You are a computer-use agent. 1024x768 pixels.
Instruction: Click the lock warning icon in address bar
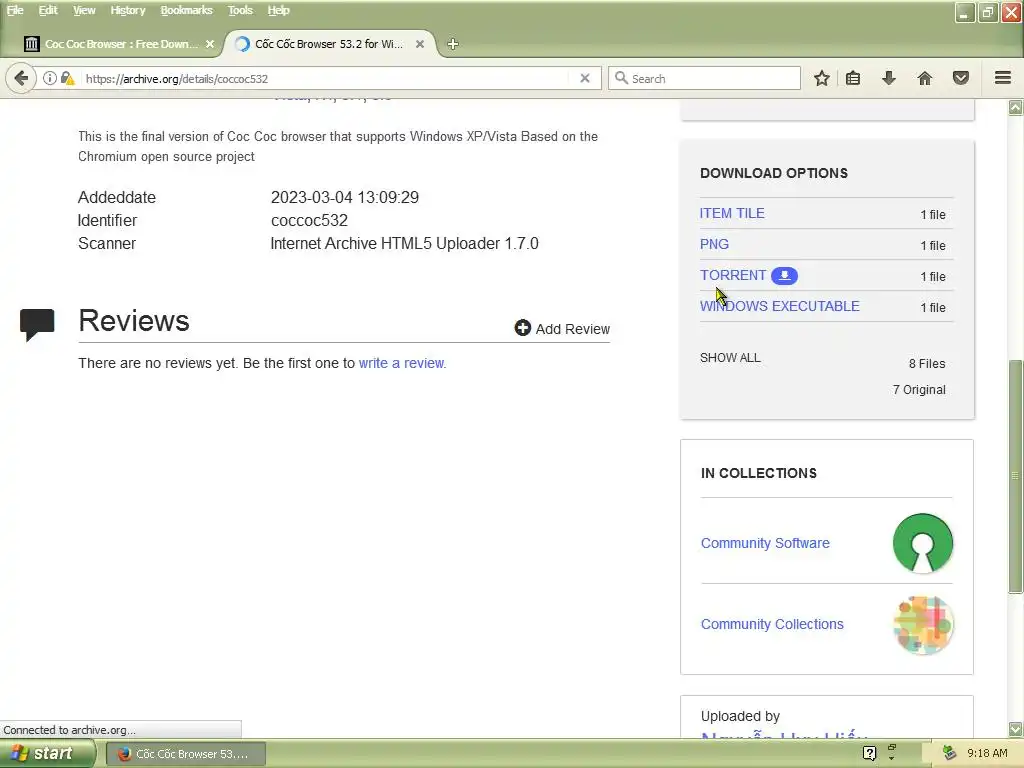(x=67, y=78)
